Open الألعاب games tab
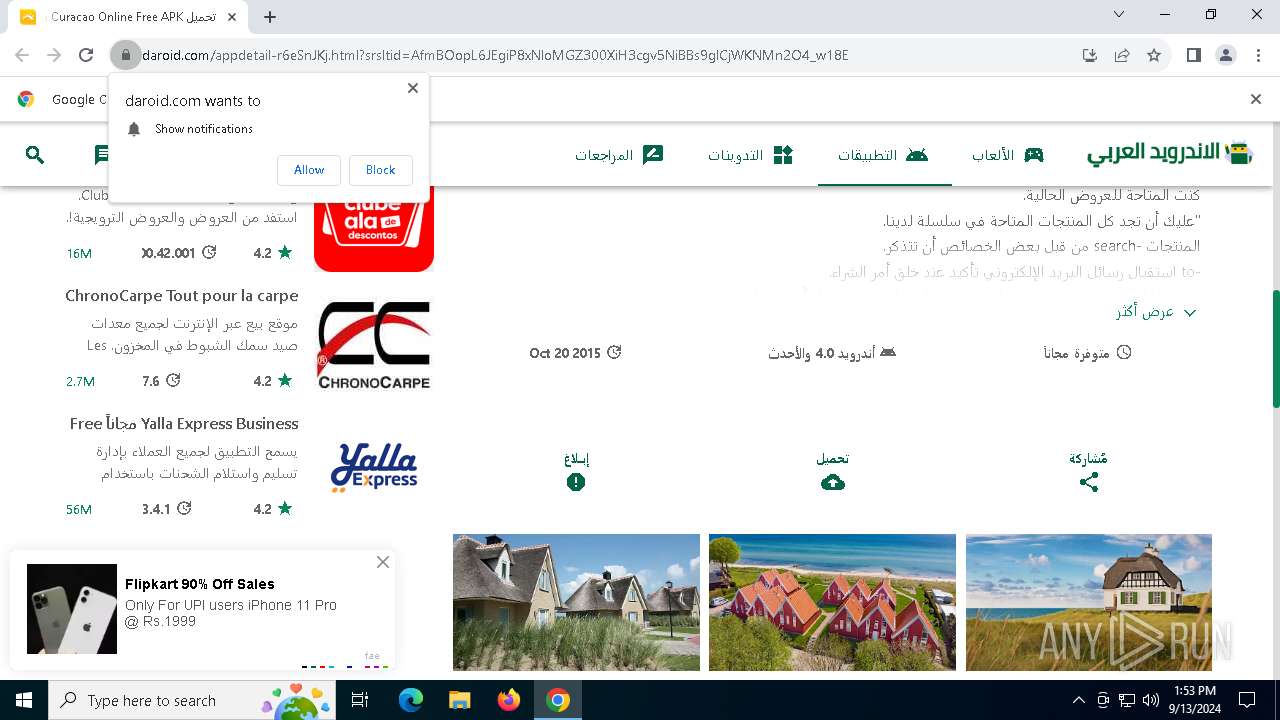The image size is (1280, 720). pos(1008,155)
